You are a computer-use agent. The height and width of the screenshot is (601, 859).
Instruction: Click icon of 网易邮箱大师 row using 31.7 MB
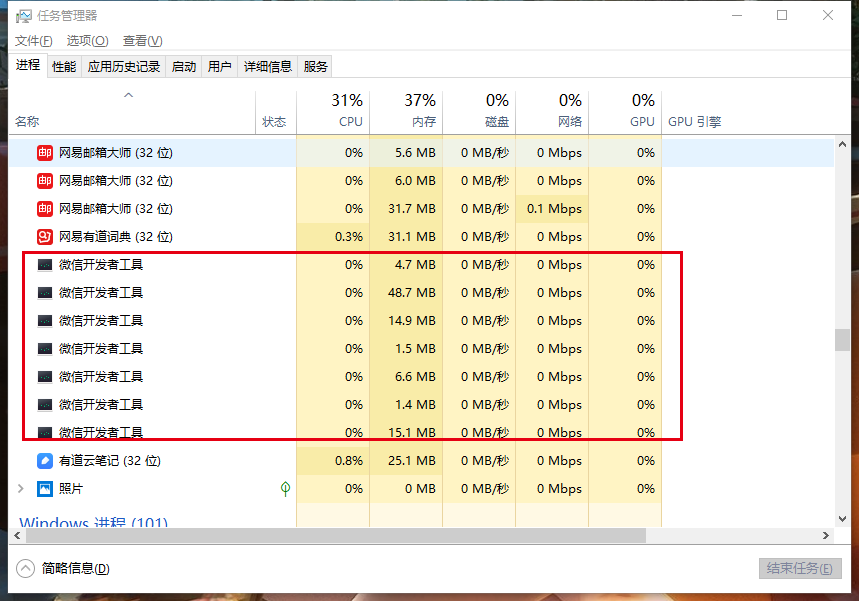point(45,209)
